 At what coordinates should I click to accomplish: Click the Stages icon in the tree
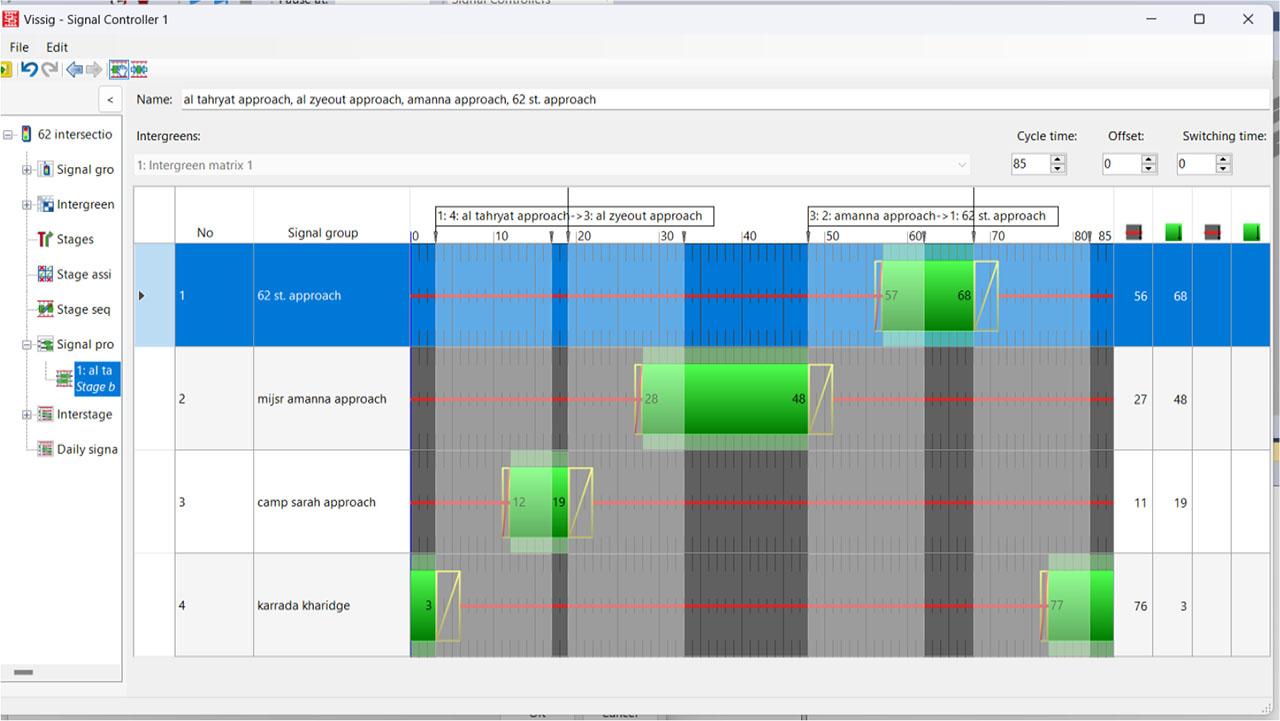[x=45, y=239]
